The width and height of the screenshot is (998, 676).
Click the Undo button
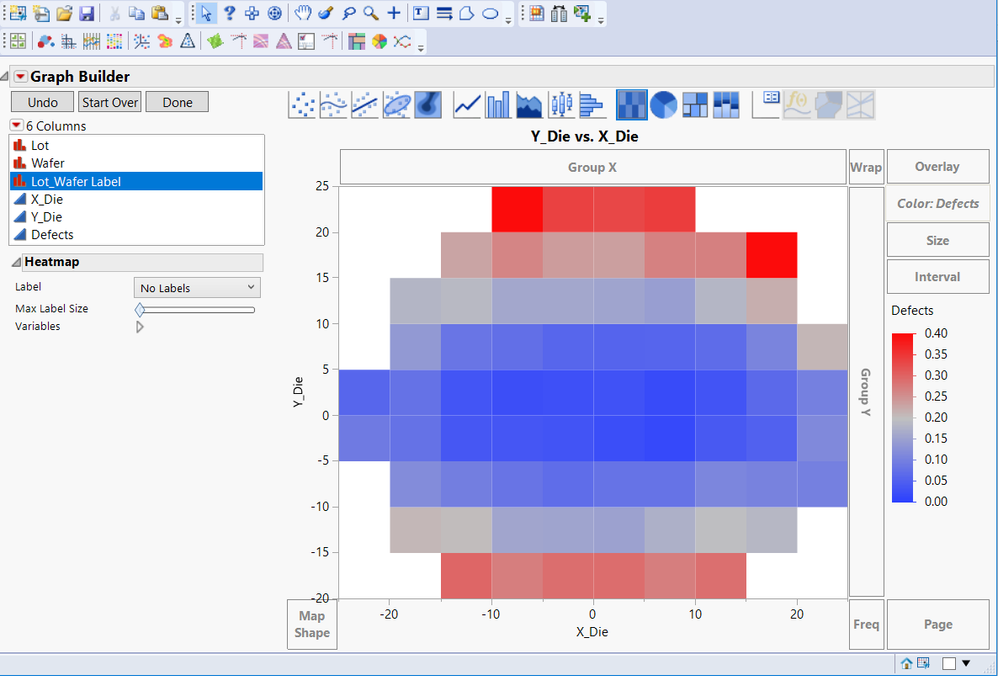[x=41, y=101]
